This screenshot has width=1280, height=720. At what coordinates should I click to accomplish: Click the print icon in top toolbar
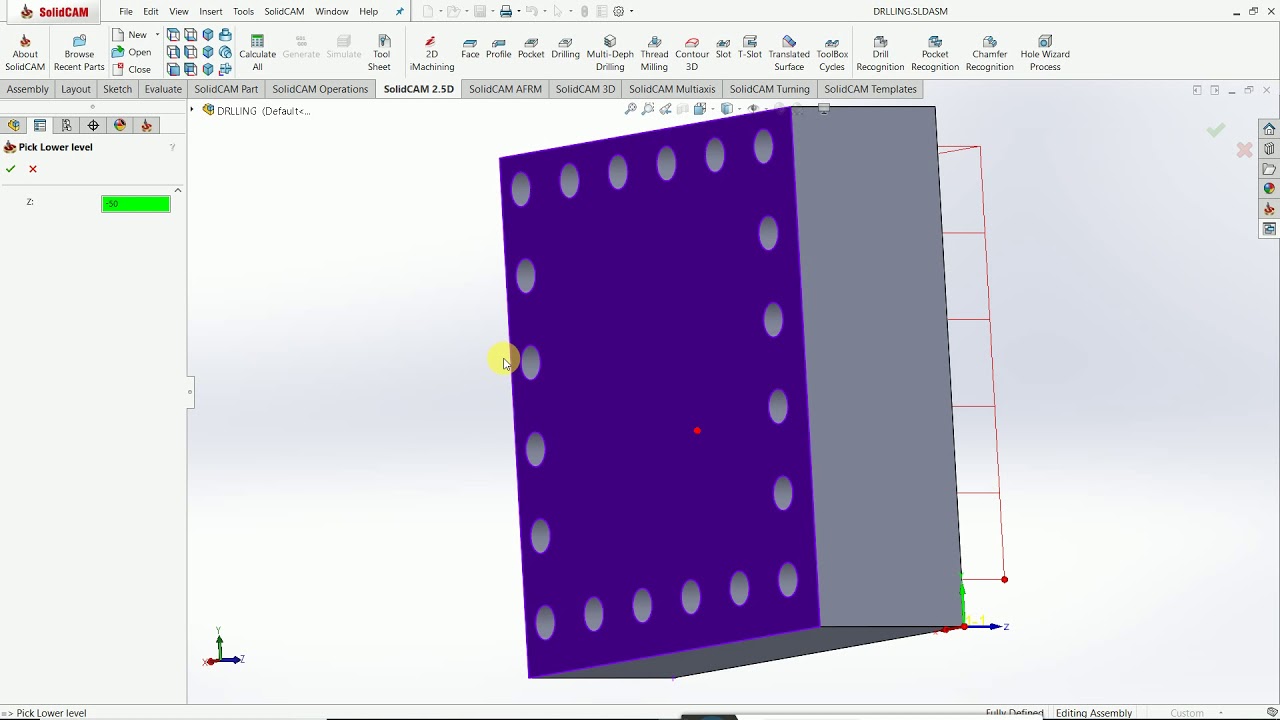(506, 11)
